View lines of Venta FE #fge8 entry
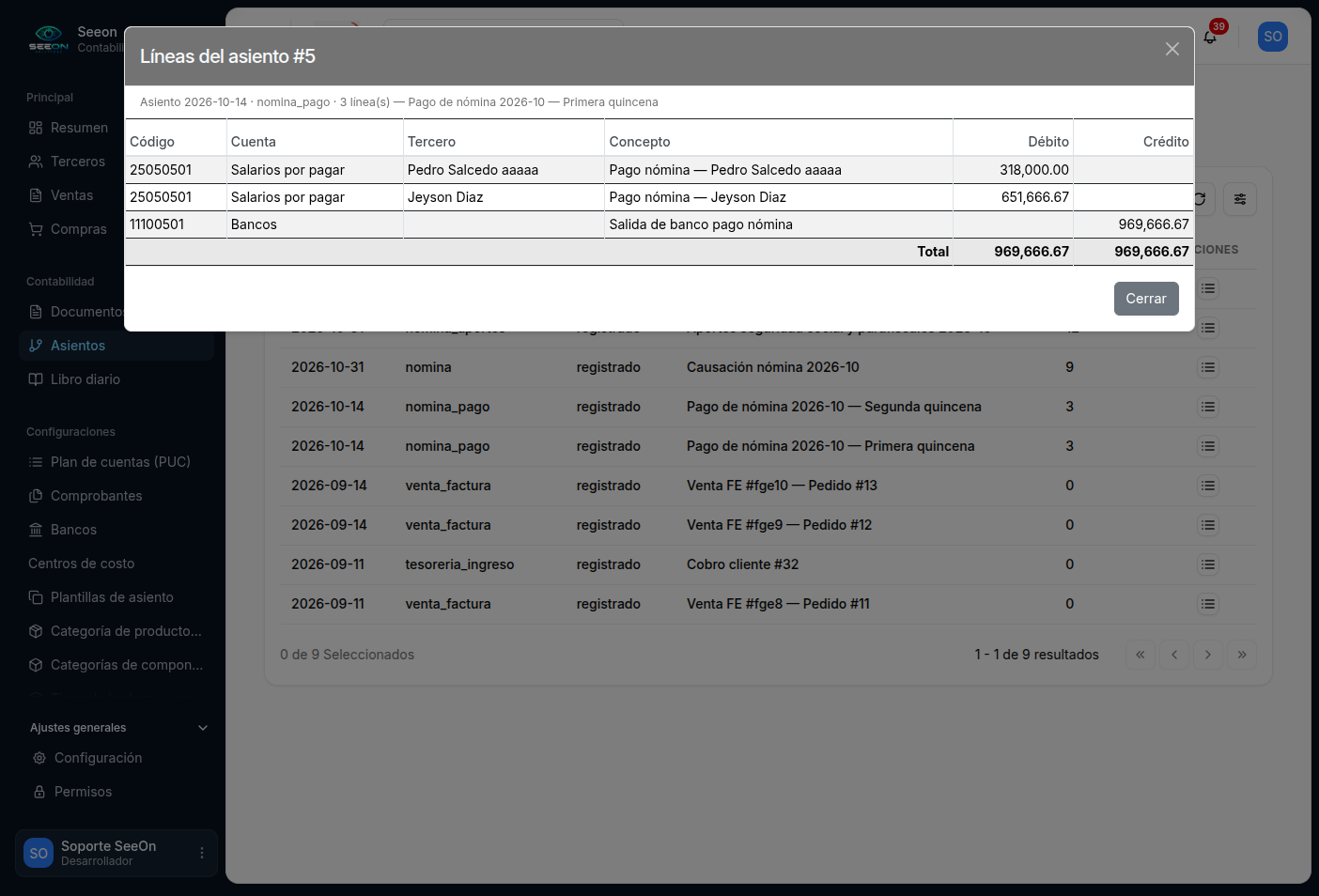The image size is (1319, 896). pyautogui.click(x=1208, y=604)
